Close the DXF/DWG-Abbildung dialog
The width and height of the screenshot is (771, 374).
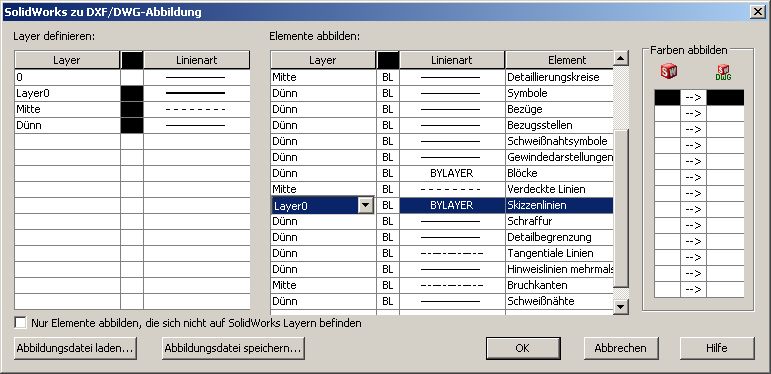point(758,12)
